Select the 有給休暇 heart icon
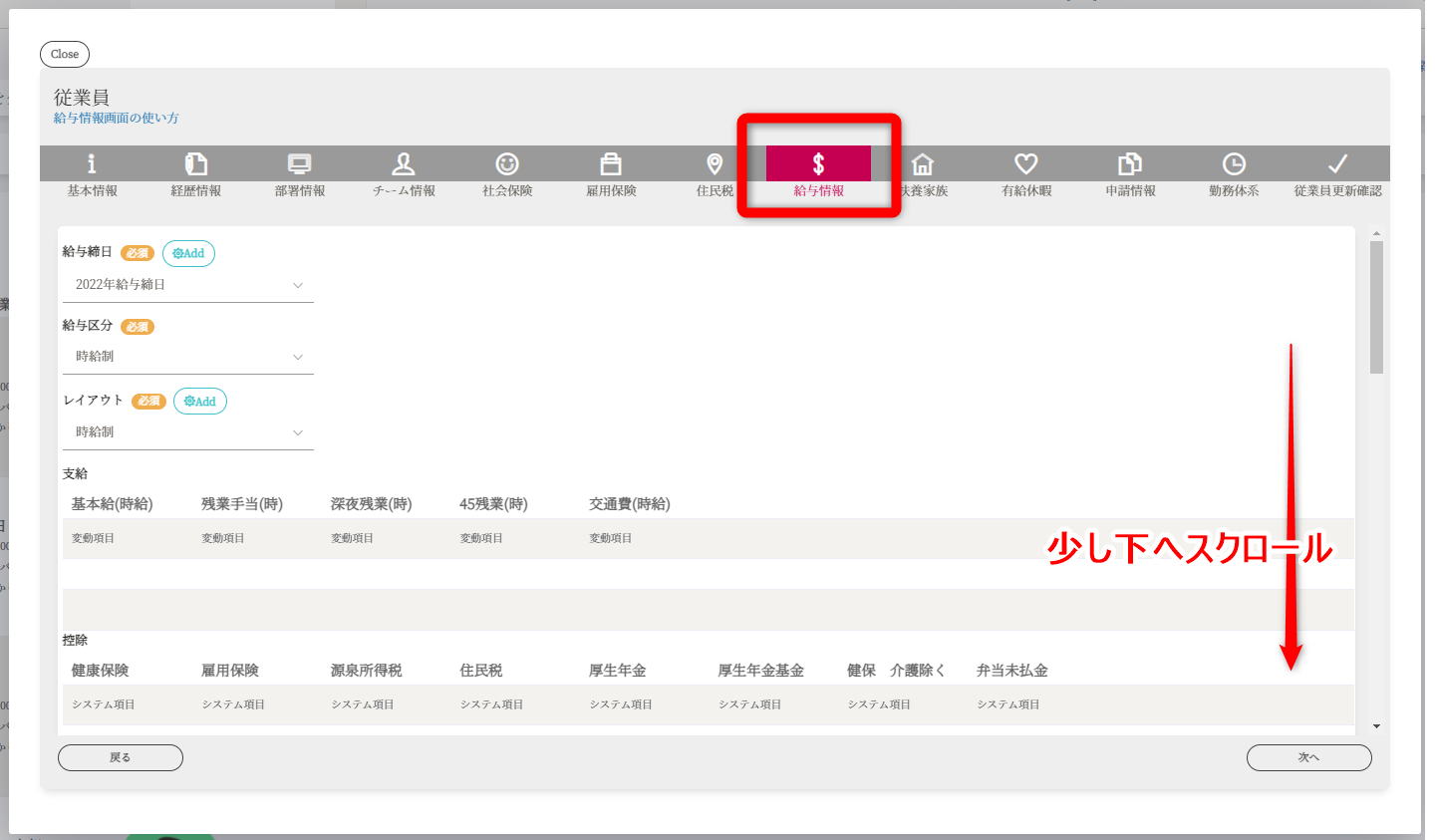1435x840 pixels. pyautogui.click(x=1026, y=164)
